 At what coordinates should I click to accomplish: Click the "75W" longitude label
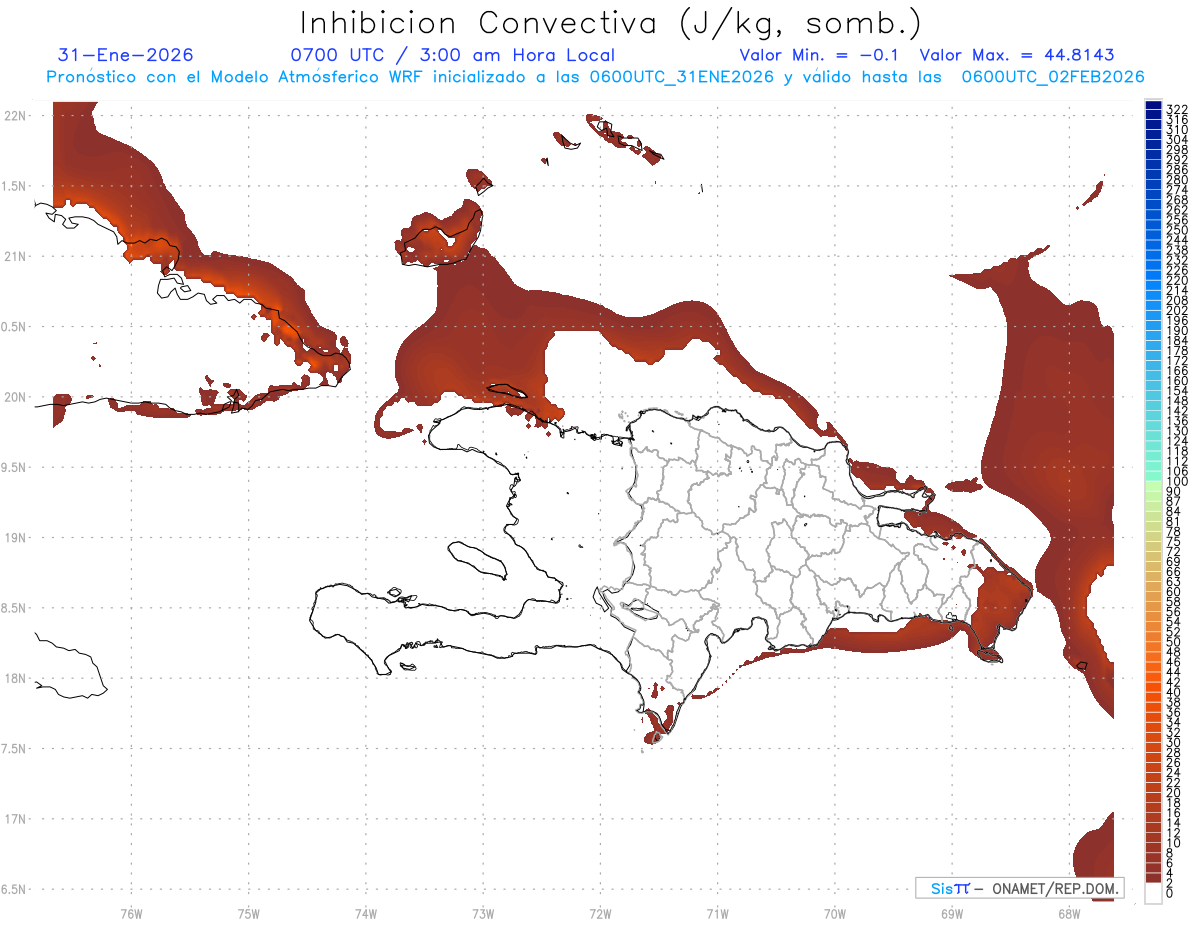coord(248,913)
